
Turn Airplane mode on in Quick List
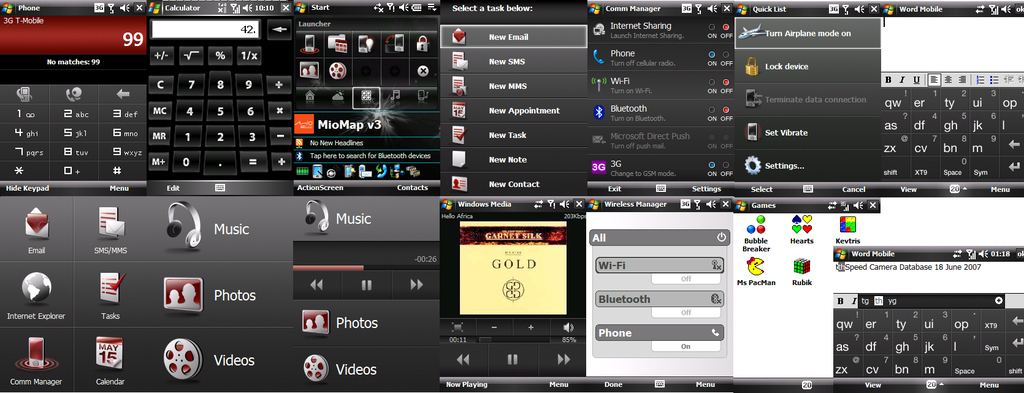click(x=807, y=33)
